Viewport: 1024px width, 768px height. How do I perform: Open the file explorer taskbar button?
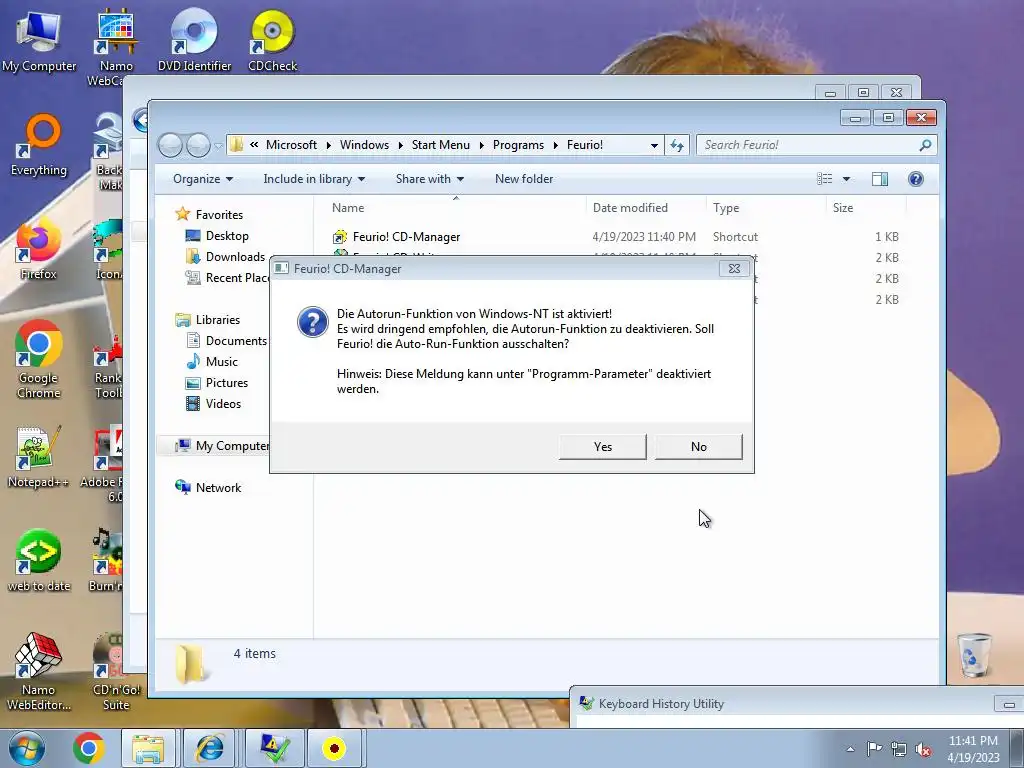(148, 748)
